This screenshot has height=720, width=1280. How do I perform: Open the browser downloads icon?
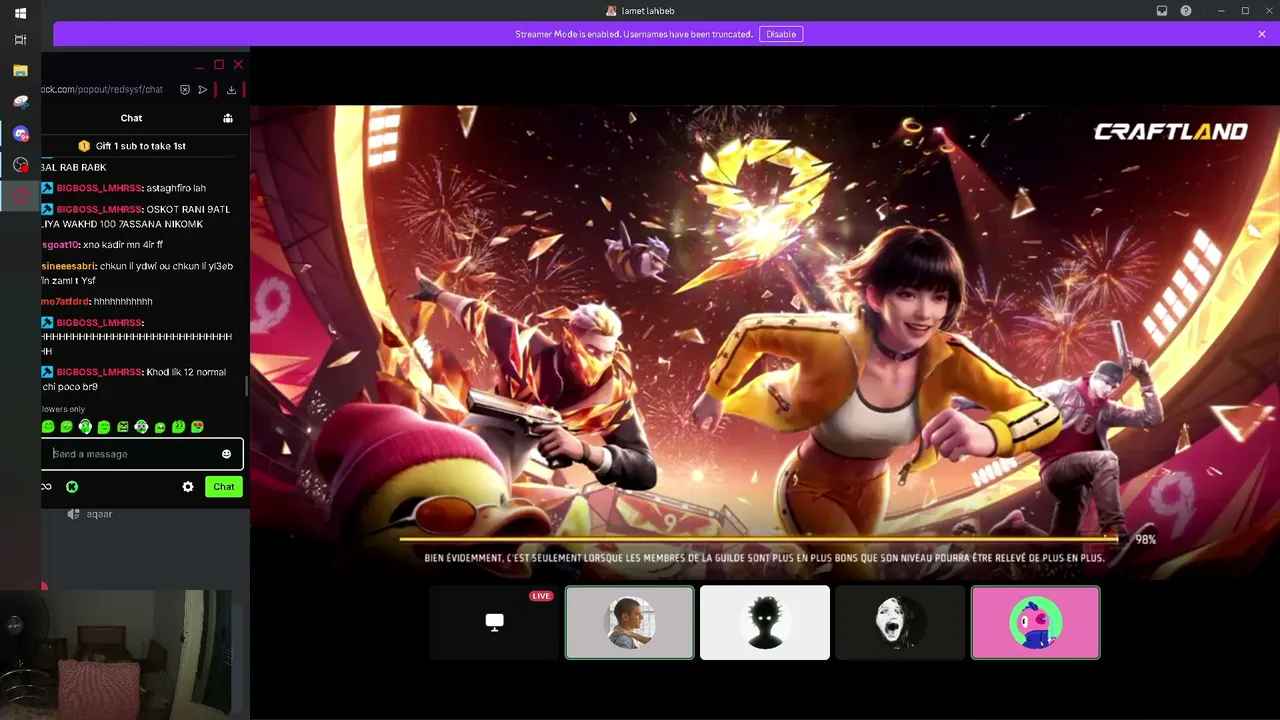[x=231, y=90]
